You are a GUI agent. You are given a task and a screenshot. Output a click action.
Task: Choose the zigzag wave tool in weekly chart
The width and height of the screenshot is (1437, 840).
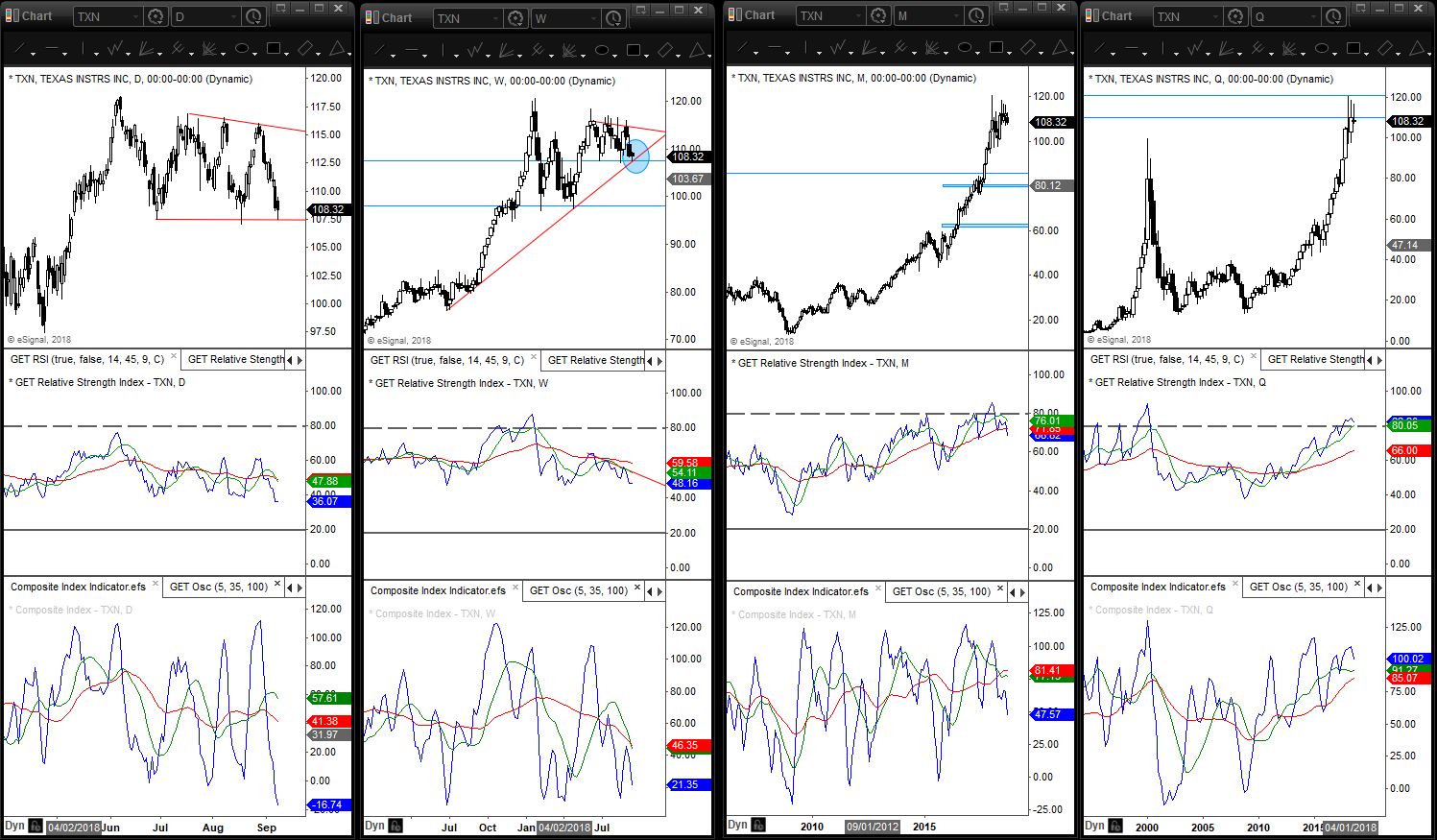click(x=476, y=49)
